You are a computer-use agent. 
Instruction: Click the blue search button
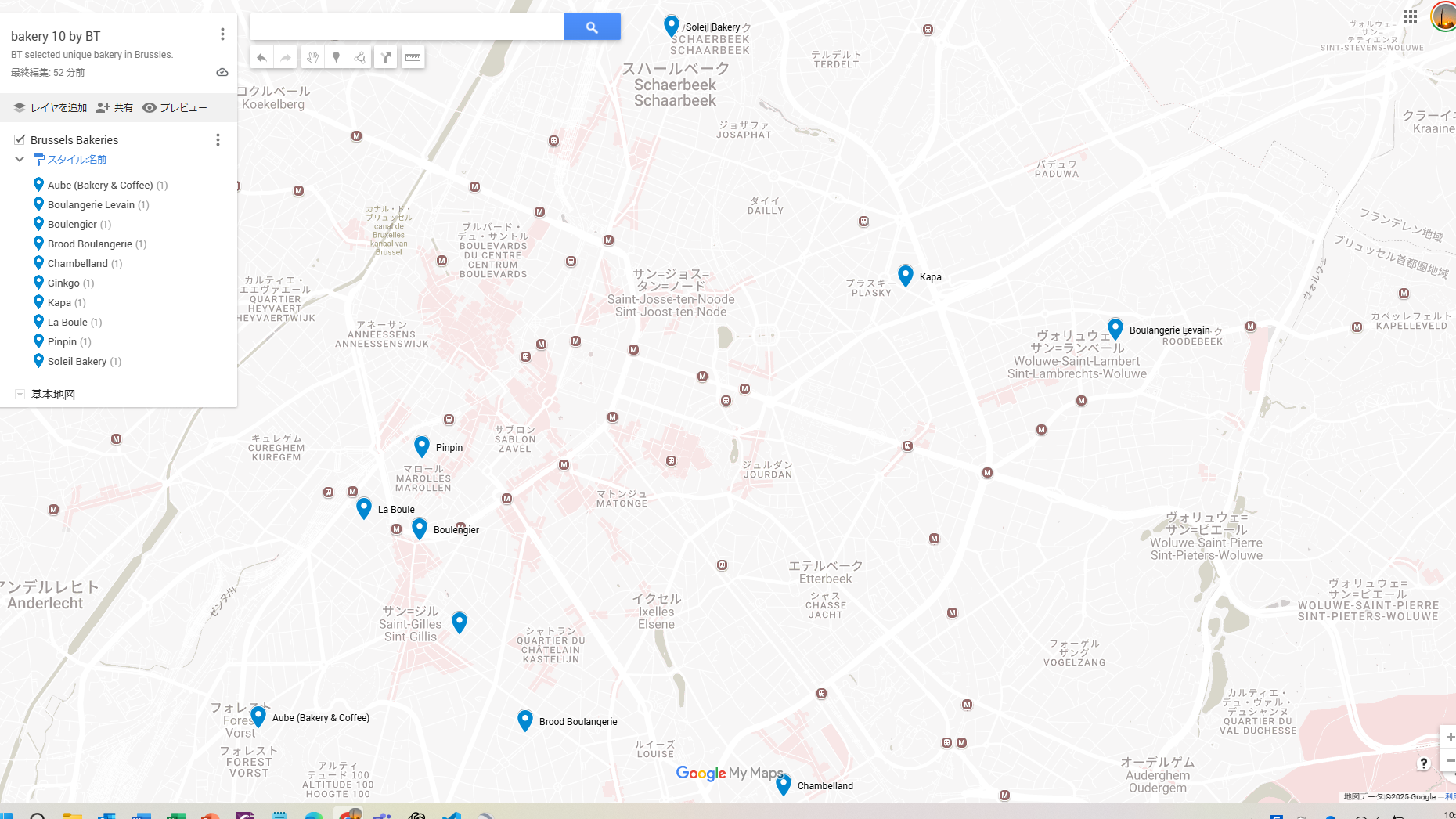(592, 27)
